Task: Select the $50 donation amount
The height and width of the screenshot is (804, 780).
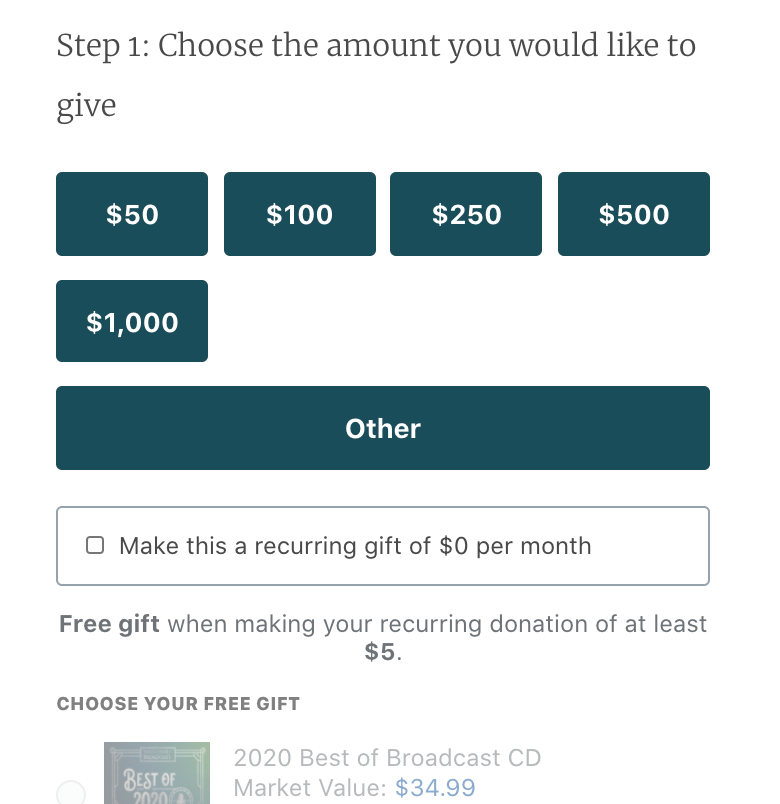Action: tap(132, 214)
